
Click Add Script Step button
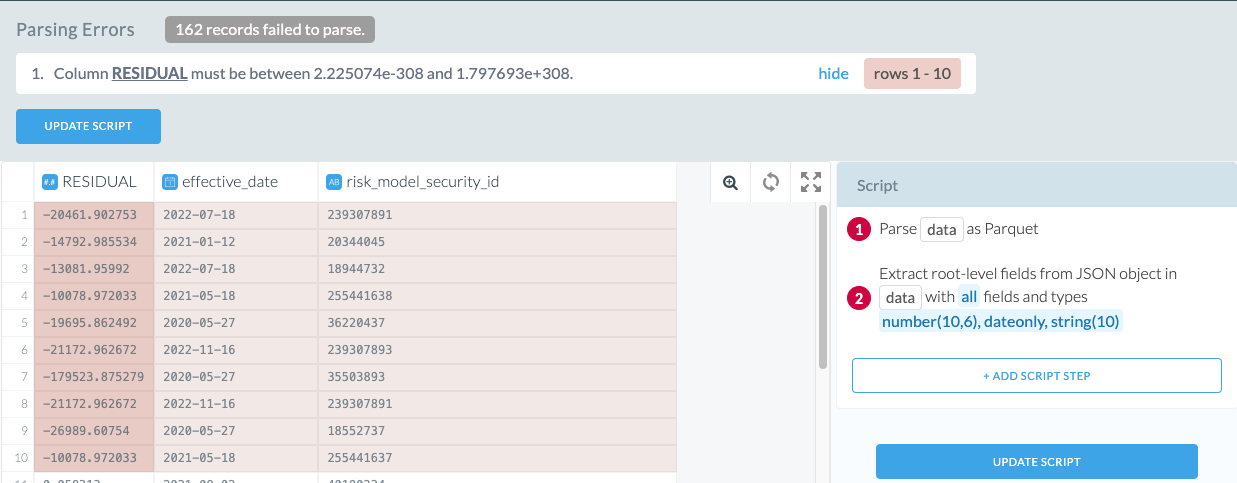[1036, 376]
